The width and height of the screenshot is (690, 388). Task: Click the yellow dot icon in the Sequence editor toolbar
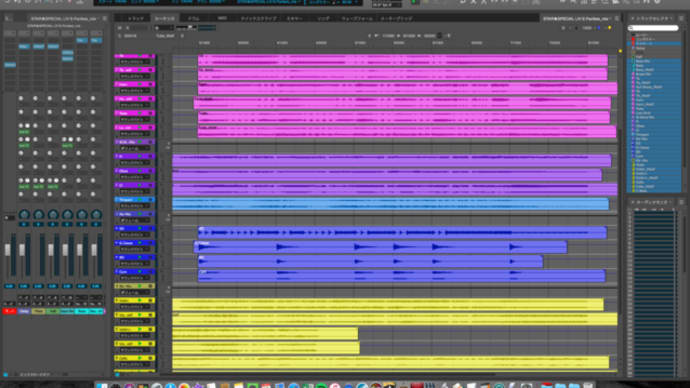(609, 28)
